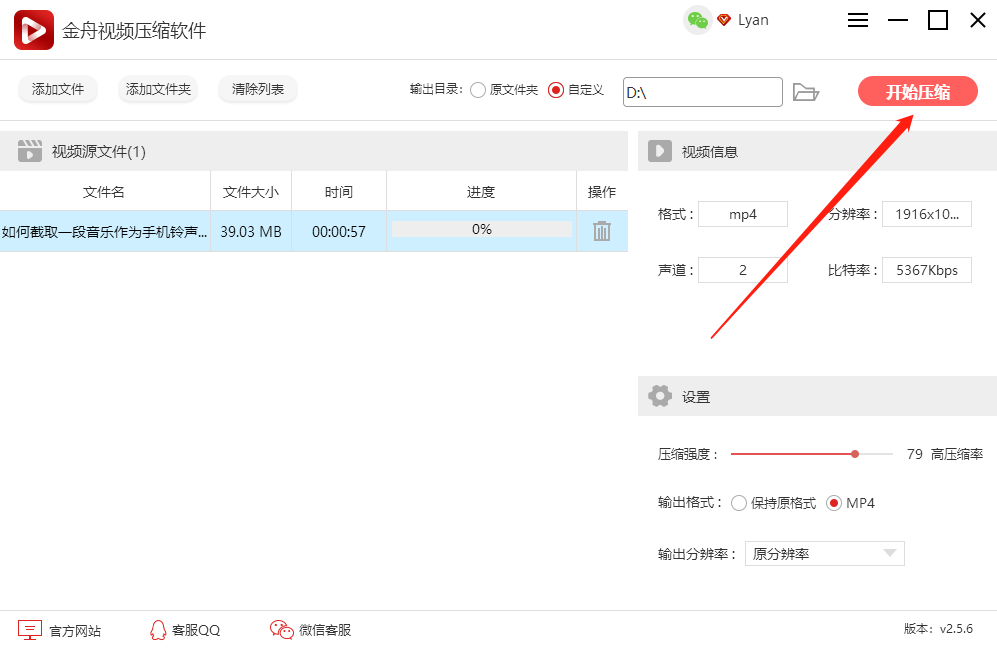Click the 进度 column header

[x=481, y=191]
